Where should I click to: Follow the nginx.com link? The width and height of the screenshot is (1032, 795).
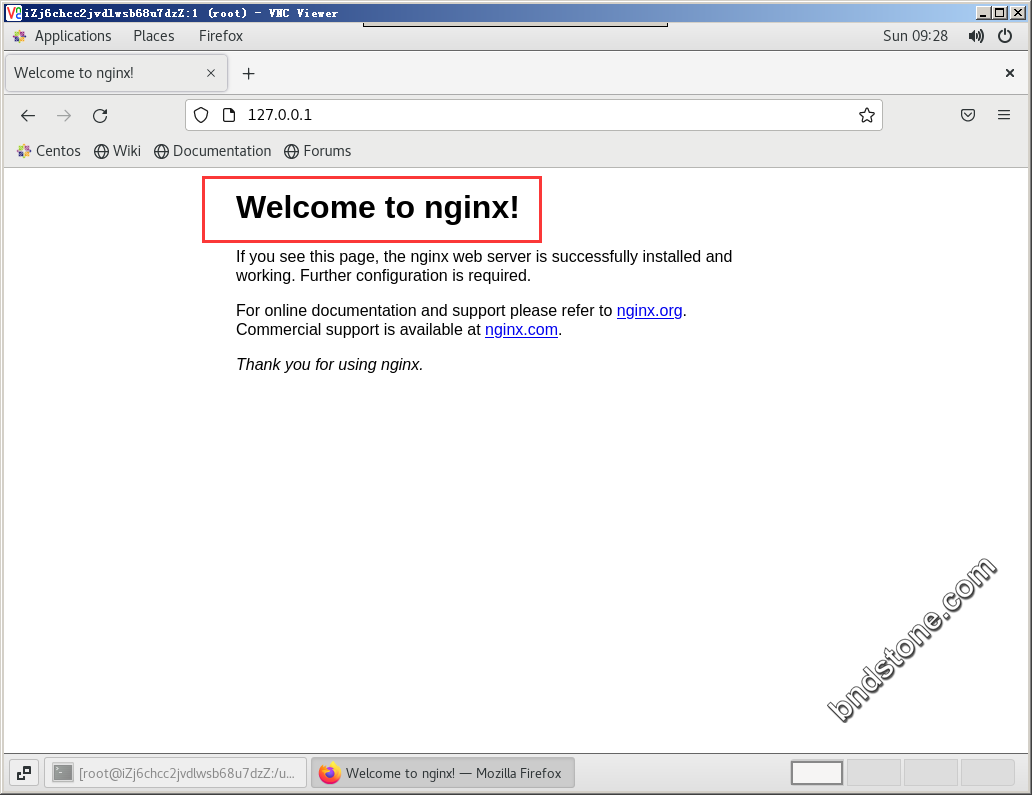(x=521, y=330)
